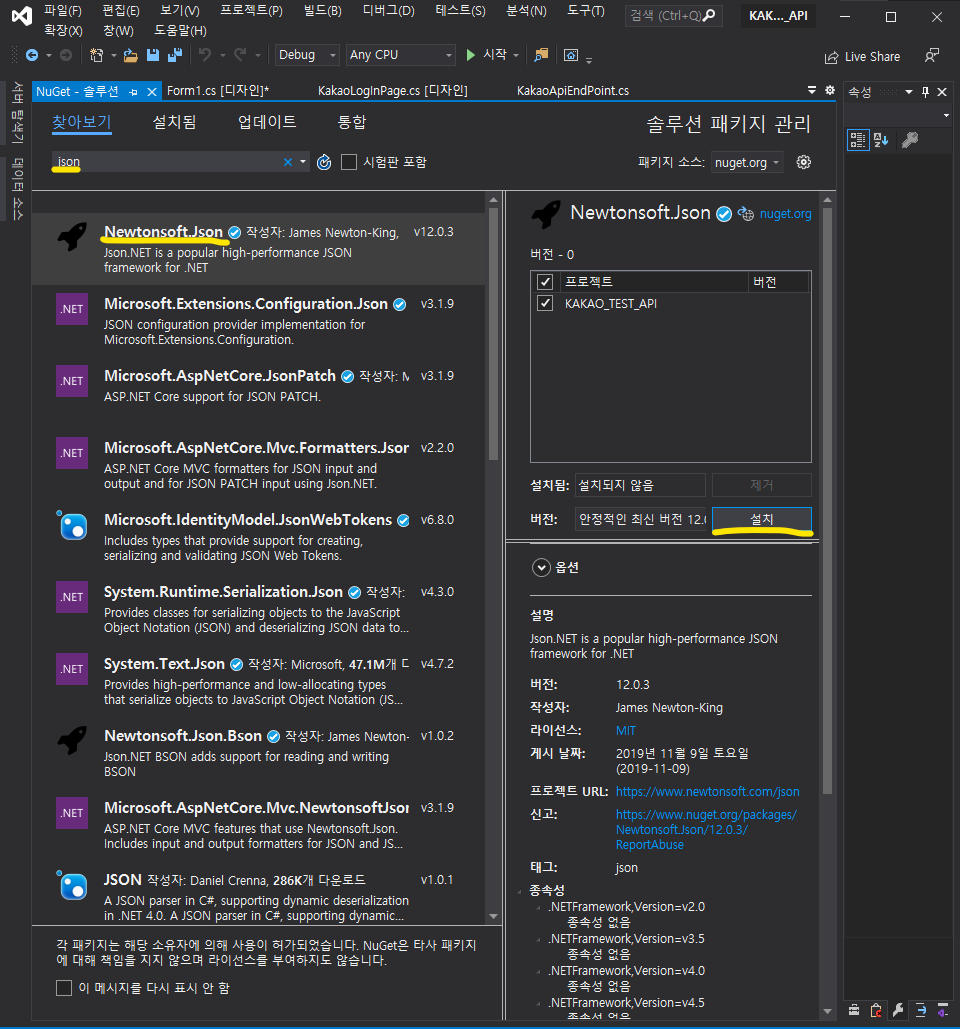This screenshot has width=960, height=1029.
Task: Open the MIT license link
Action: [x=626, y=730]
